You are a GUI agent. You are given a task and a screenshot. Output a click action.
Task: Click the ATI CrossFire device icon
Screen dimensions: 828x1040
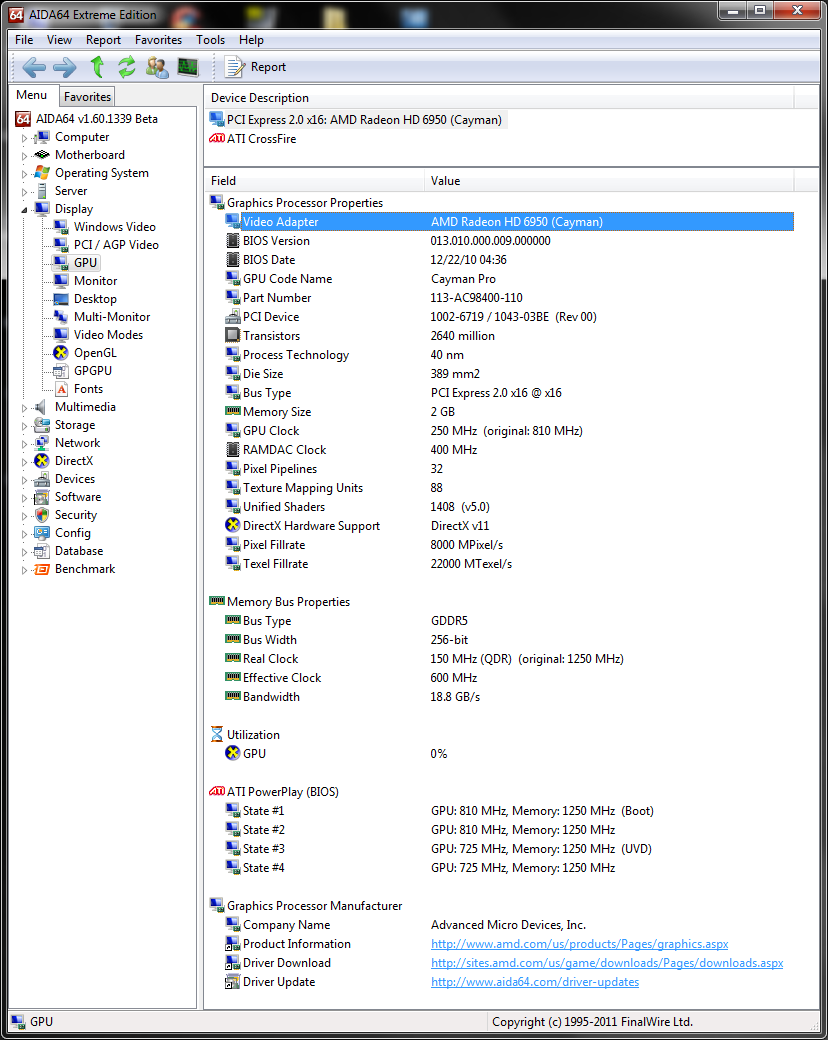click(217, 139)
